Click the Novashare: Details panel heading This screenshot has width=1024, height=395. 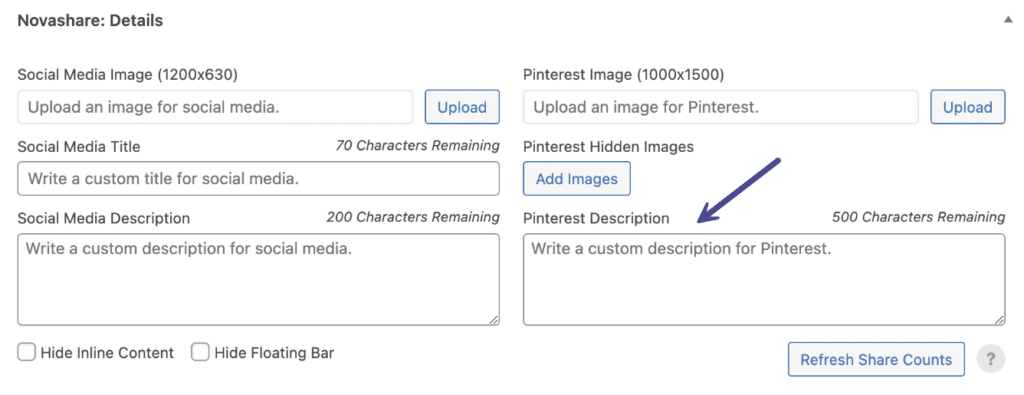(x=90, y=21)
